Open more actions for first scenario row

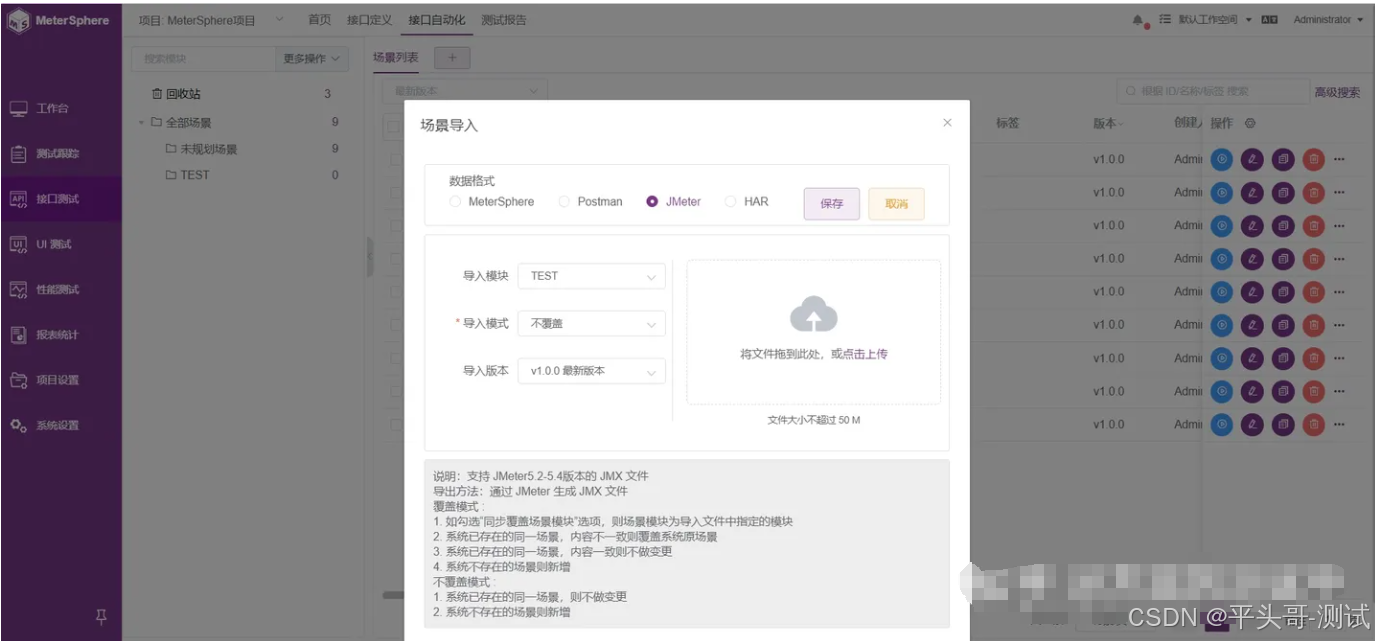click(x=1340, y=159)
